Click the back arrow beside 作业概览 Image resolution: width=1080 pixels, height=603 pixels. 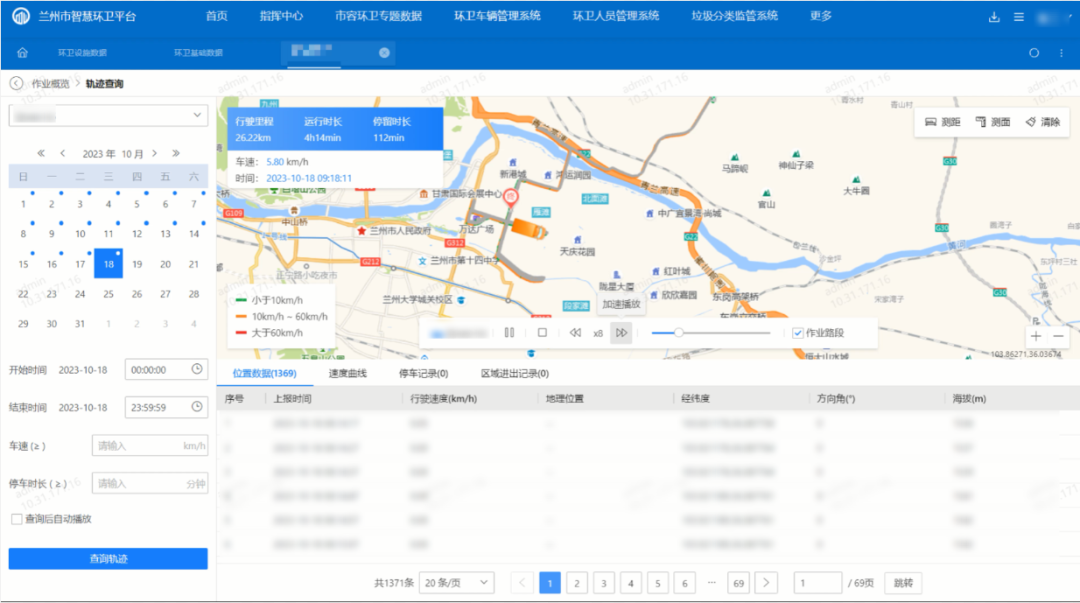[x=17, y=84]
